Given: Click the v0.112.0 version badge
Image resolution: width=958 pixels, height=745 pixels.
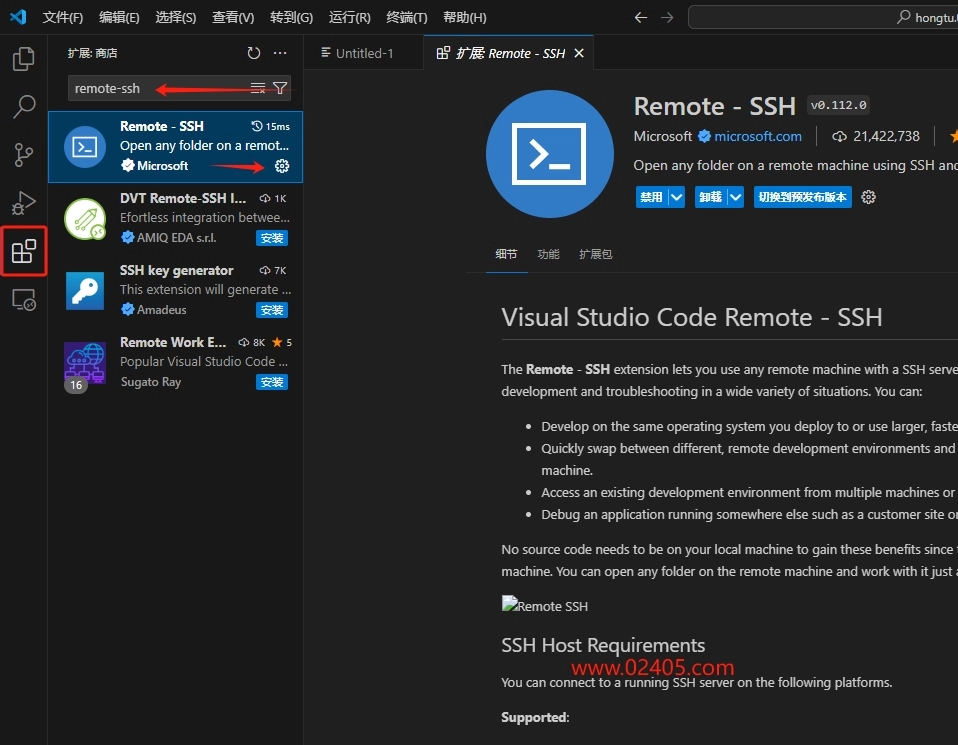Looking at the screenshot, I should point(838,105).
